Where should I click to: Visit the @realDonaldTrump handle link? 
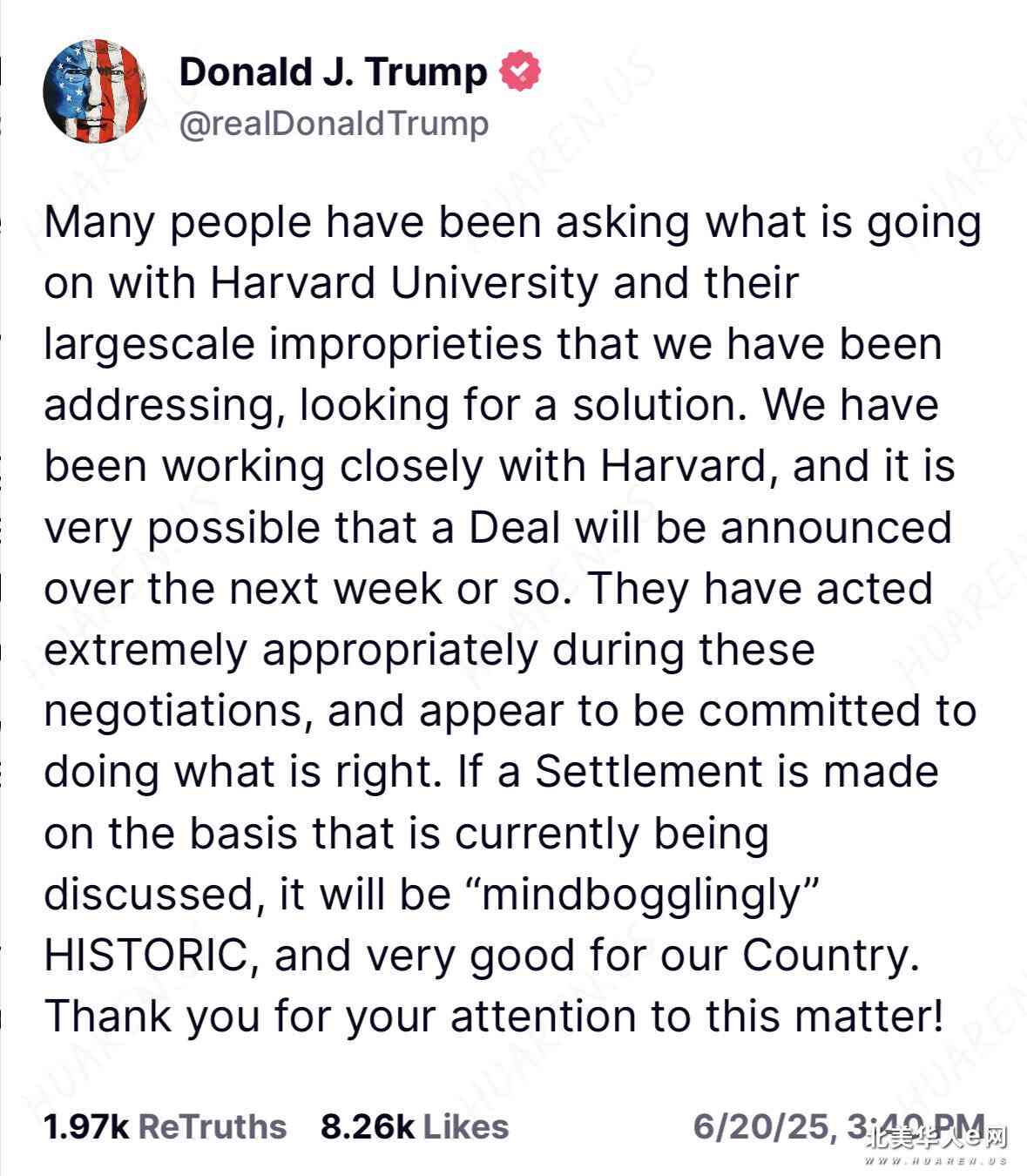point(334,124)
